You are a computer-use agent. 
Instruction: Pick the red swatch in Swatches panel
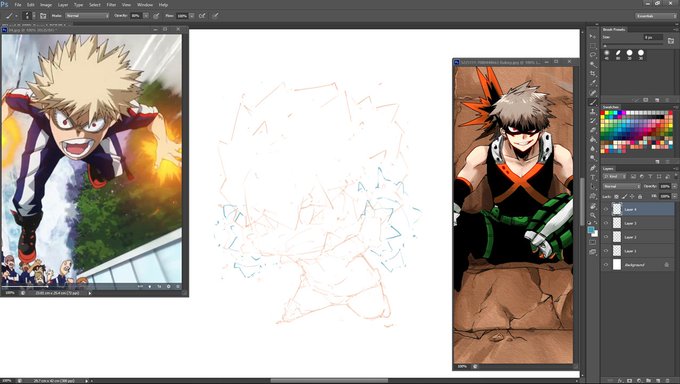click(602, 112)
